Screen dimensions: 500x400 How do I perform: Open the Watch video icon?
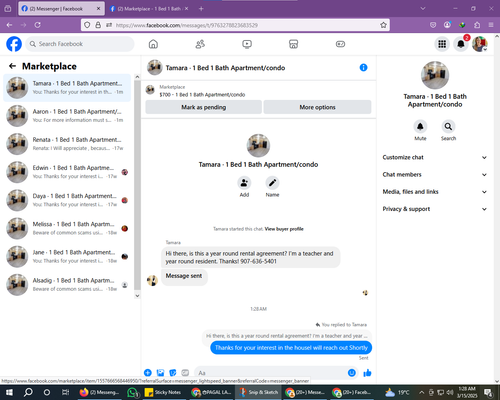(x=247, y=44)
